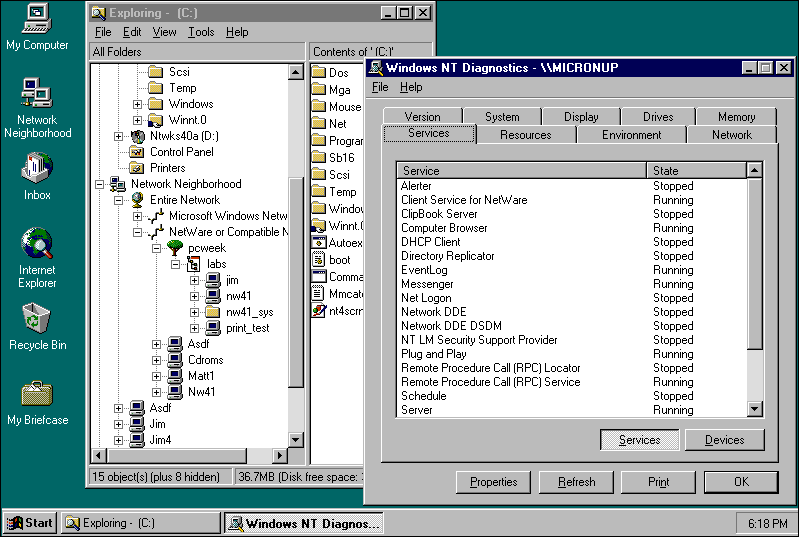Viewport: 799px width, 537px height.
Task: Click the Devices button
Action: point(724,440)
